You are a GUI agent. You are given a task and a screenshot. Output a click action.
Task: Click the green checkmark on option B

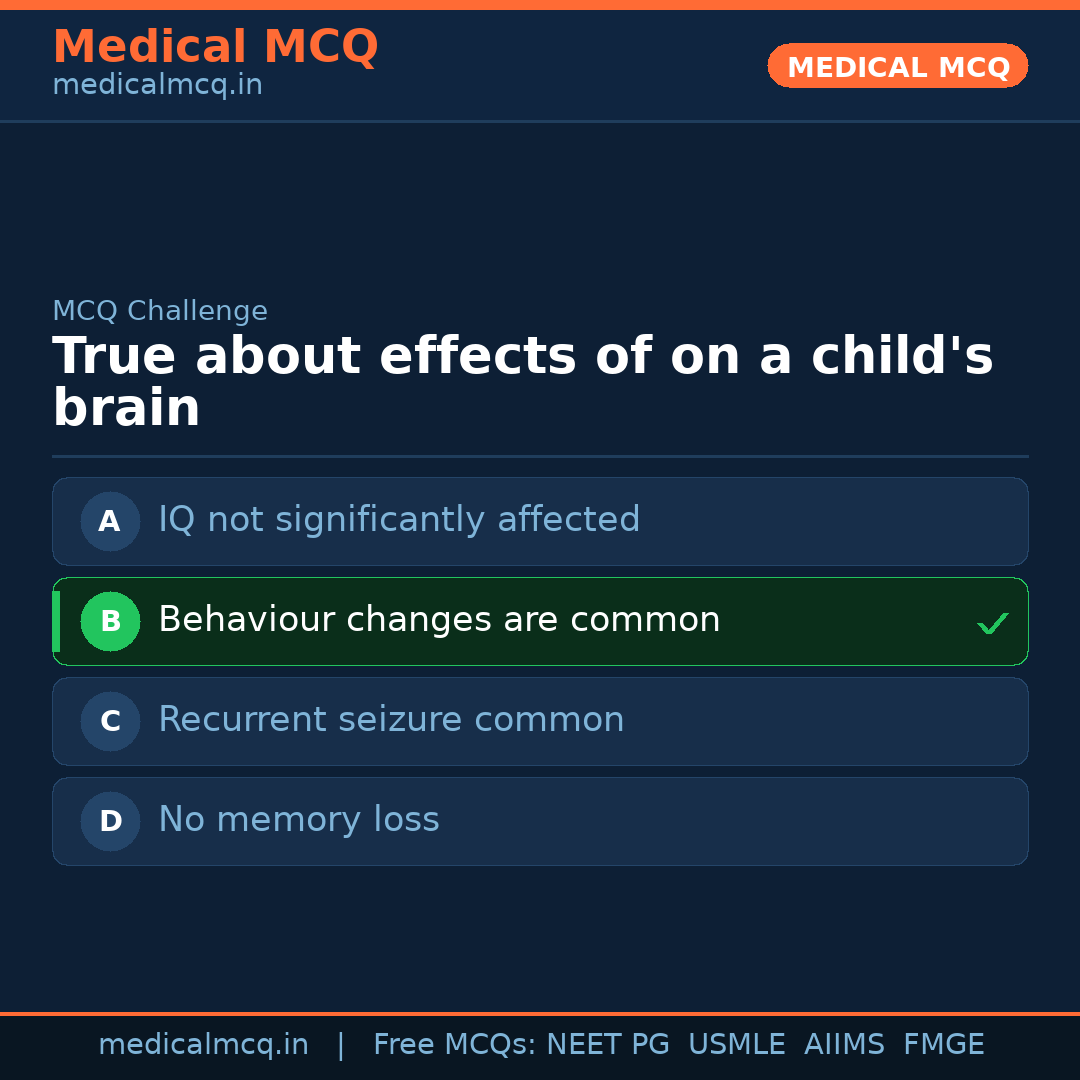click(x=992, y=623)
